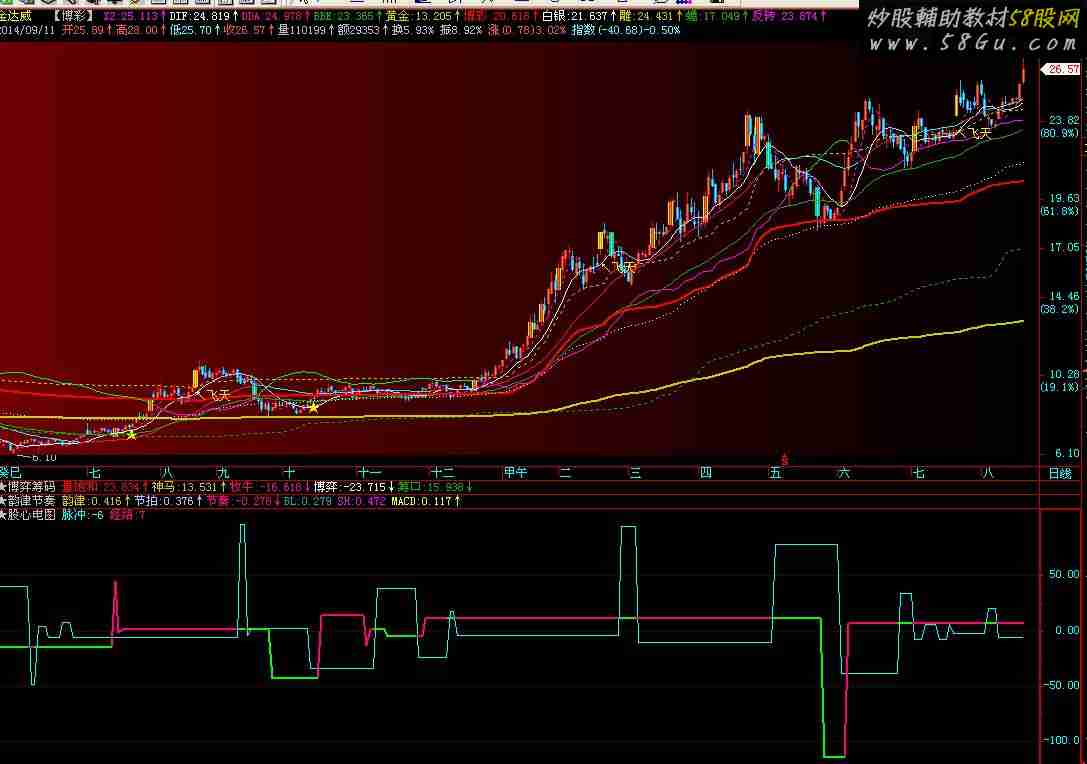This screenshot has height=764, width=1087.
Task: Click the 神马:13.531 value
Action: click(184, 487)
